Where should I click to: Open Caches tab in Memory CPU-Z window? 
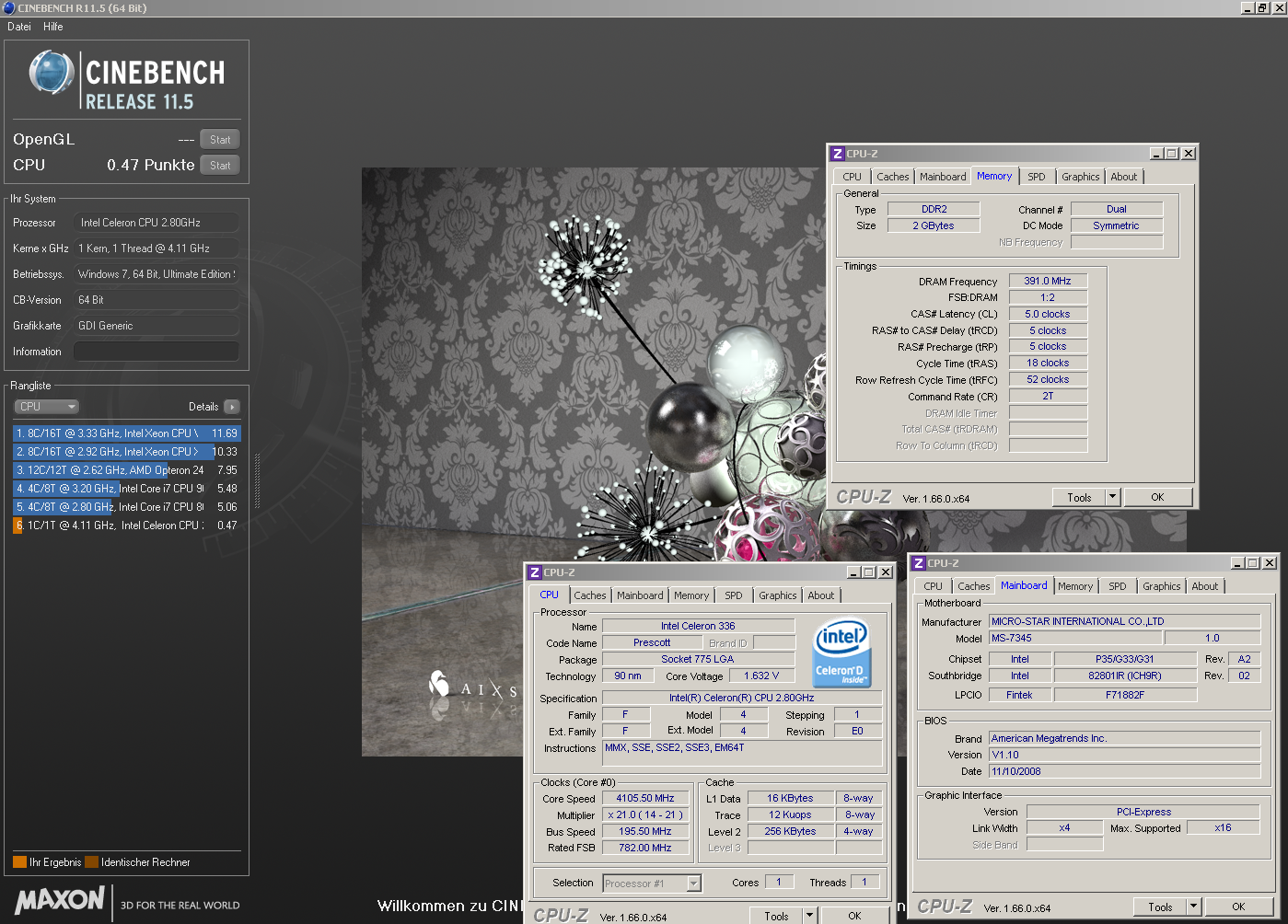(892, 177)
